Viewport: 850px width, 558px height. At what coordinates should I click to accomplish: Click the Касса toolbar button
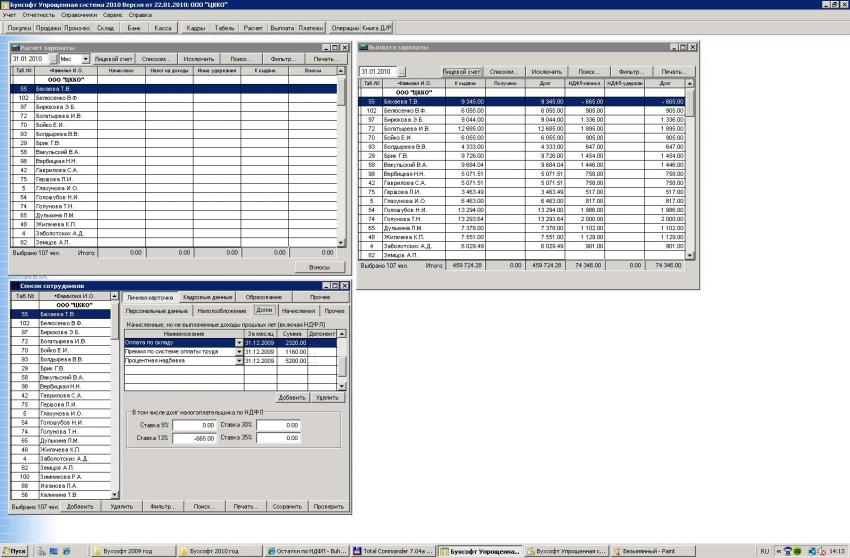[x=163, y=28]
